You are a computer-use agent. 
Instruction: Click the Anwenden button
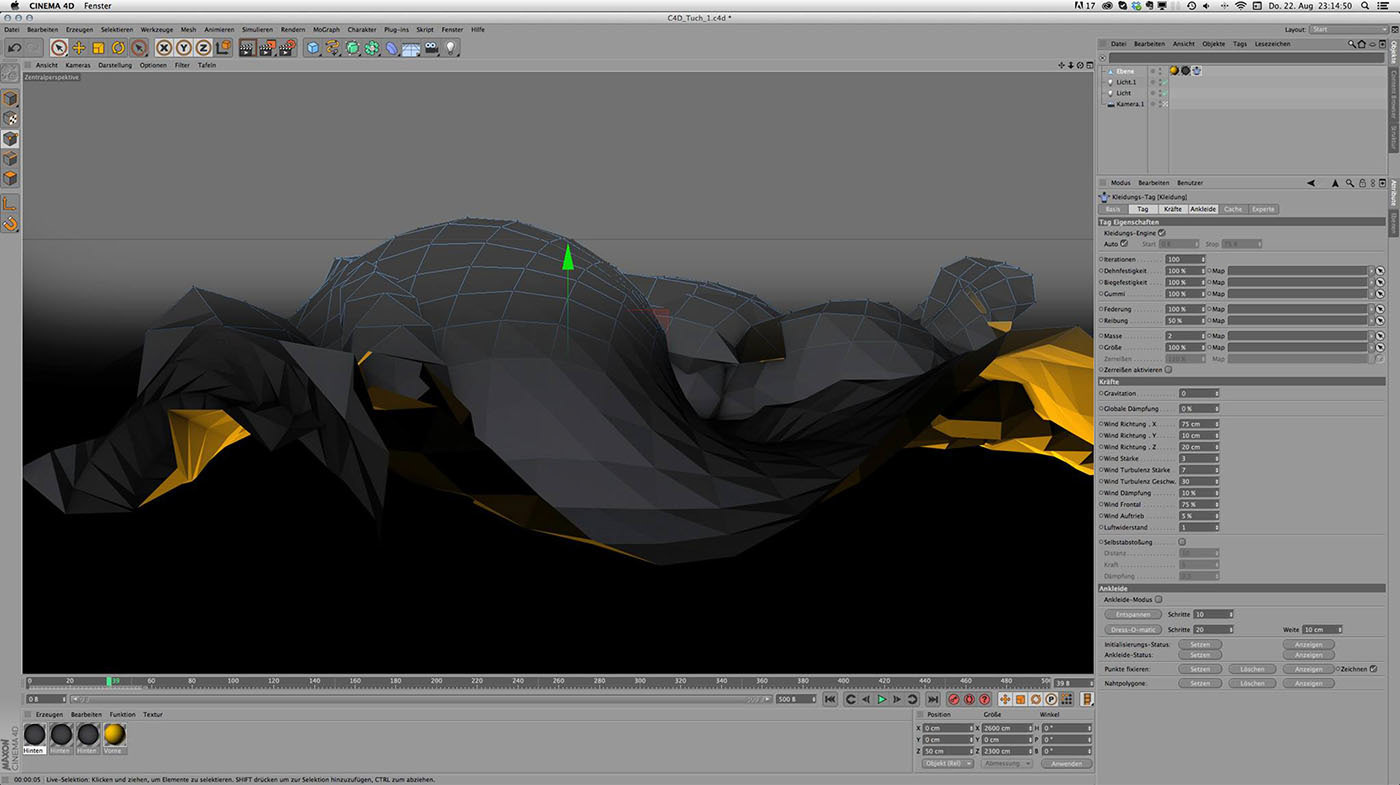pyautogui.click(x=1066, y=763)
